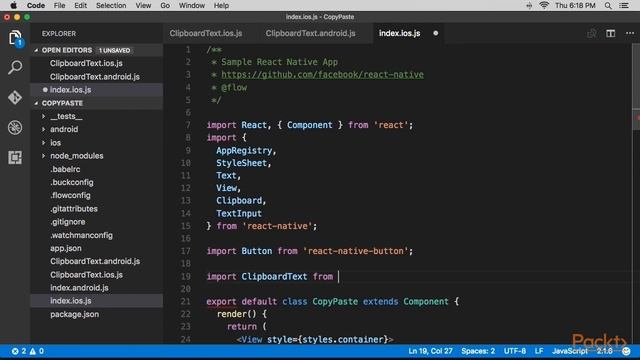Click the errors count icon in status bar
The width and height of the screenshot is (640, 360).
[15, 351]
